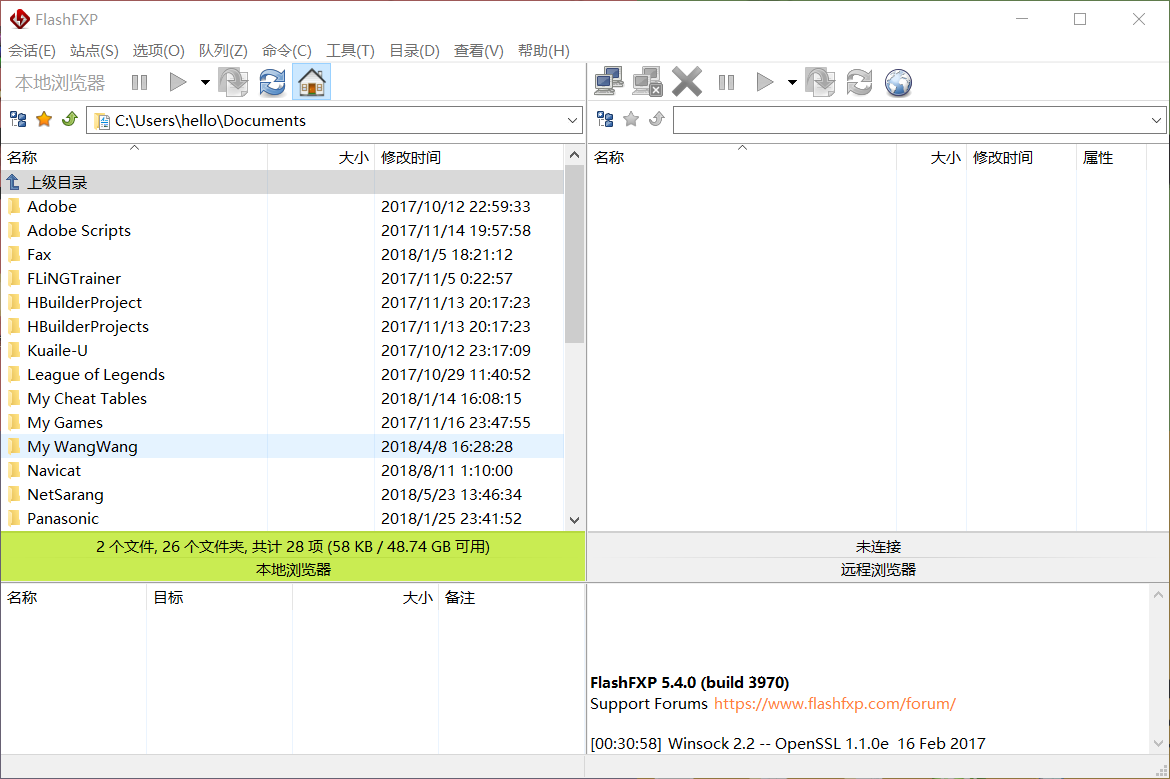Click the local pane transfer files icon
1170x779 pixels.
(x=233, y=82)
